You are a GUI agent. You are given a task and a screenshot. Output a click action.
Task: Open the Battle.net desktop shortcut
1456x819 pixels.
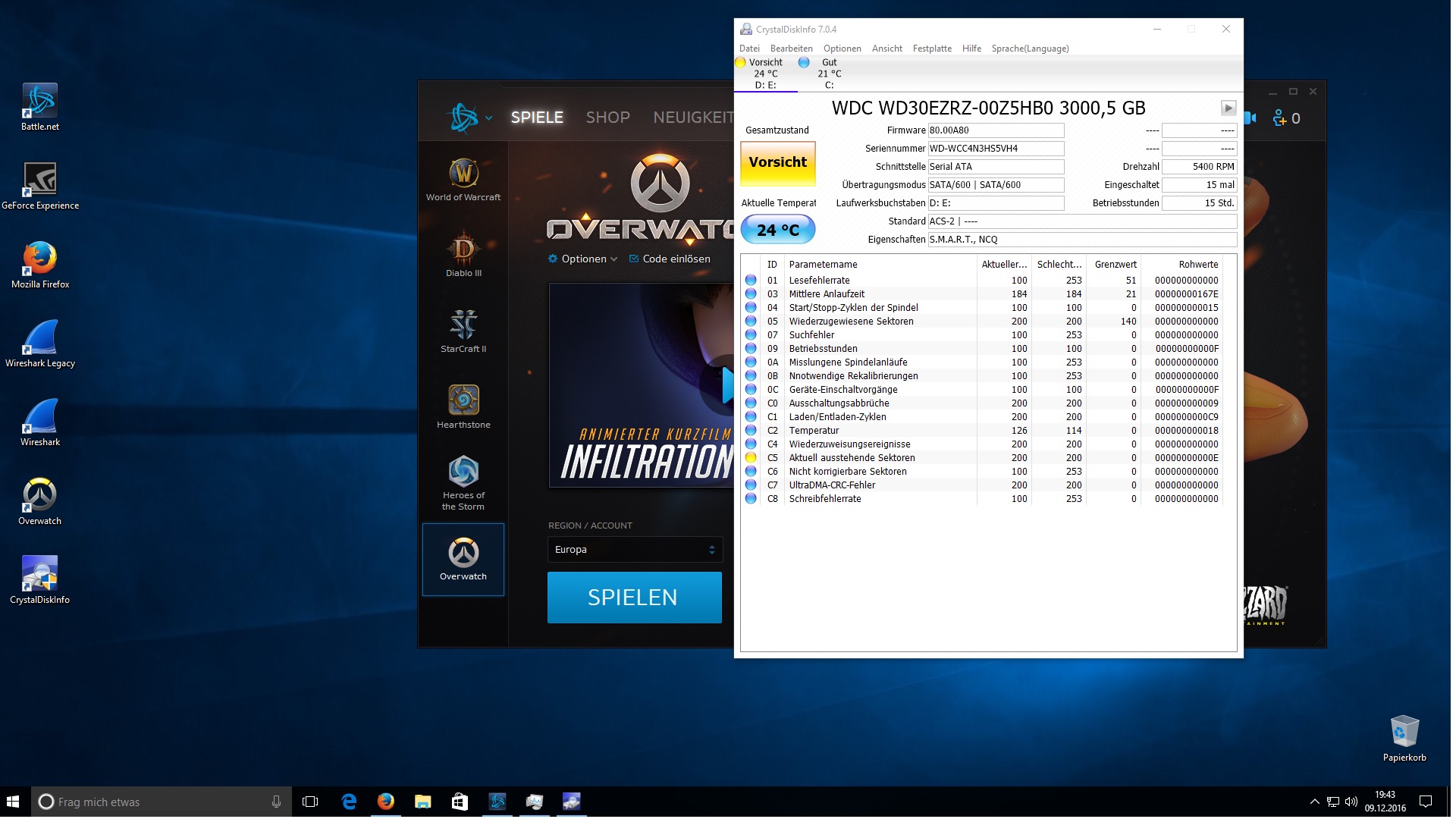pyautogui.click(x=40, y=107)
